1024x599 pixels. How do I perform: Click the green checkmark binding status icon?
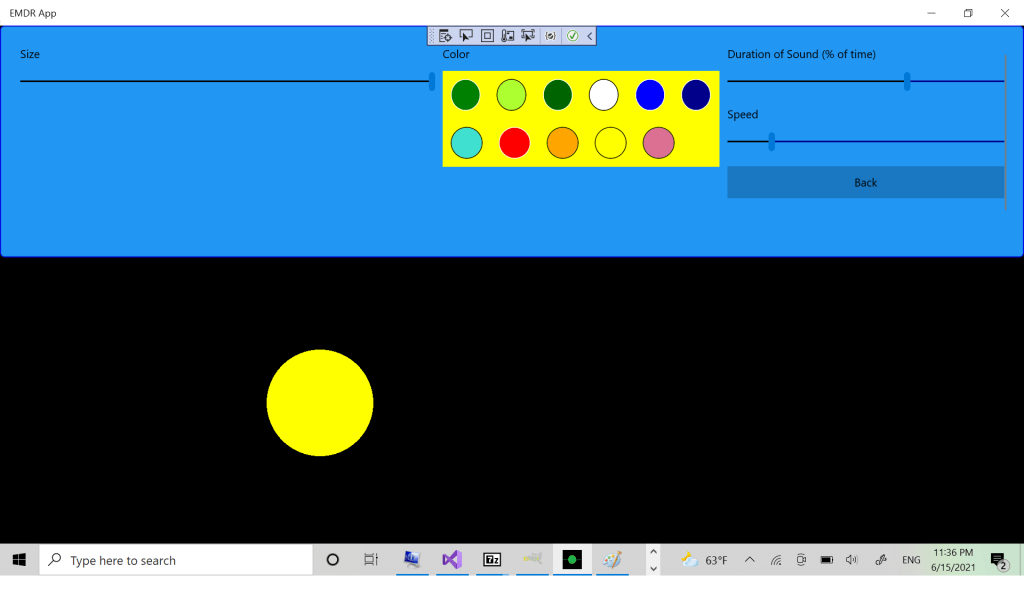(572, 36)
